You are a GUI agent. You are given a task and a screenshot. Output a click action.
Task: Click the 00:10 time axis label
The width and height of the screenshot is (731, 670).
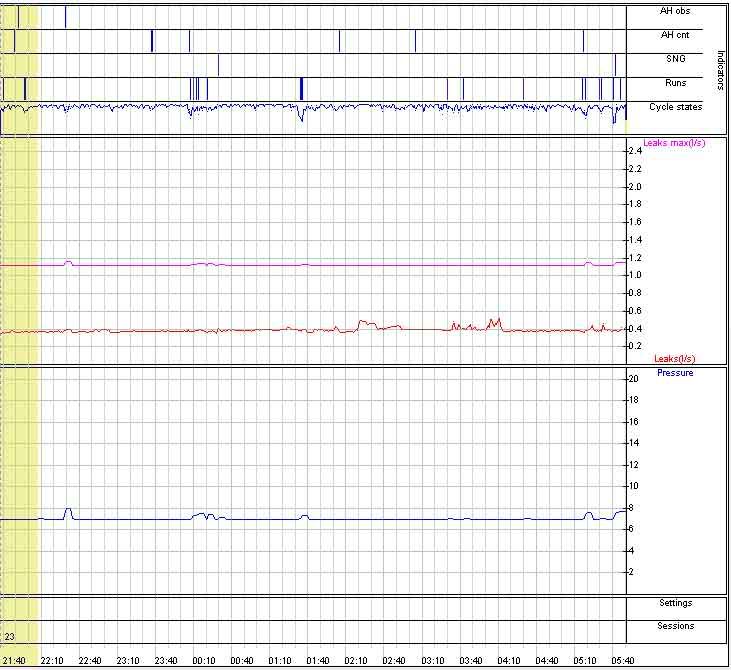click(204, 661)
